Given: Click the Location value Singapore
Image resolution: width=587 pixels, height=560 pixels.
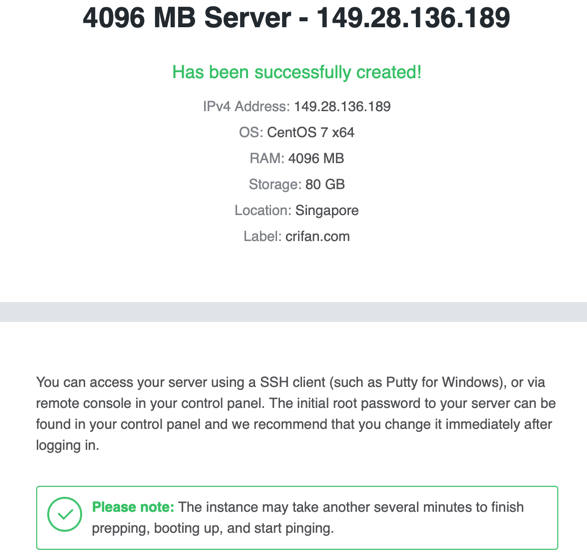Looking at the screenshot, I should tap(327, 210).
